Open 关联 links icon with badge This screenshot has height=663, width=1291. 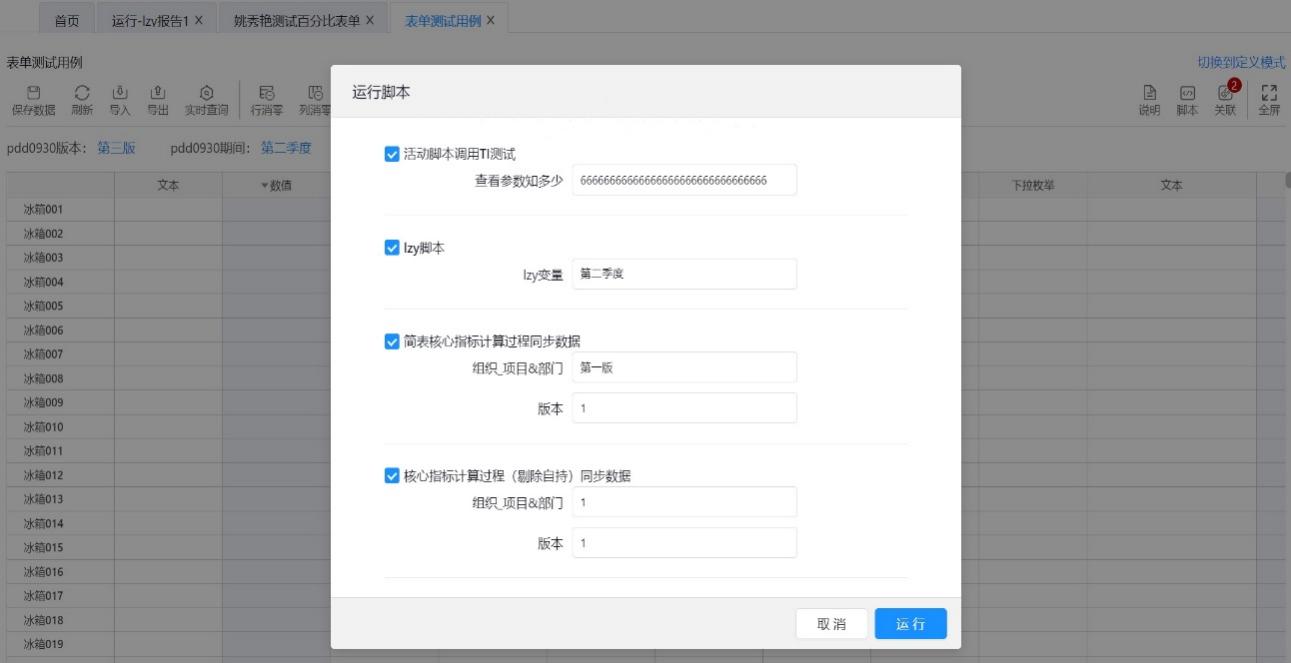(x=1225, y=93)
